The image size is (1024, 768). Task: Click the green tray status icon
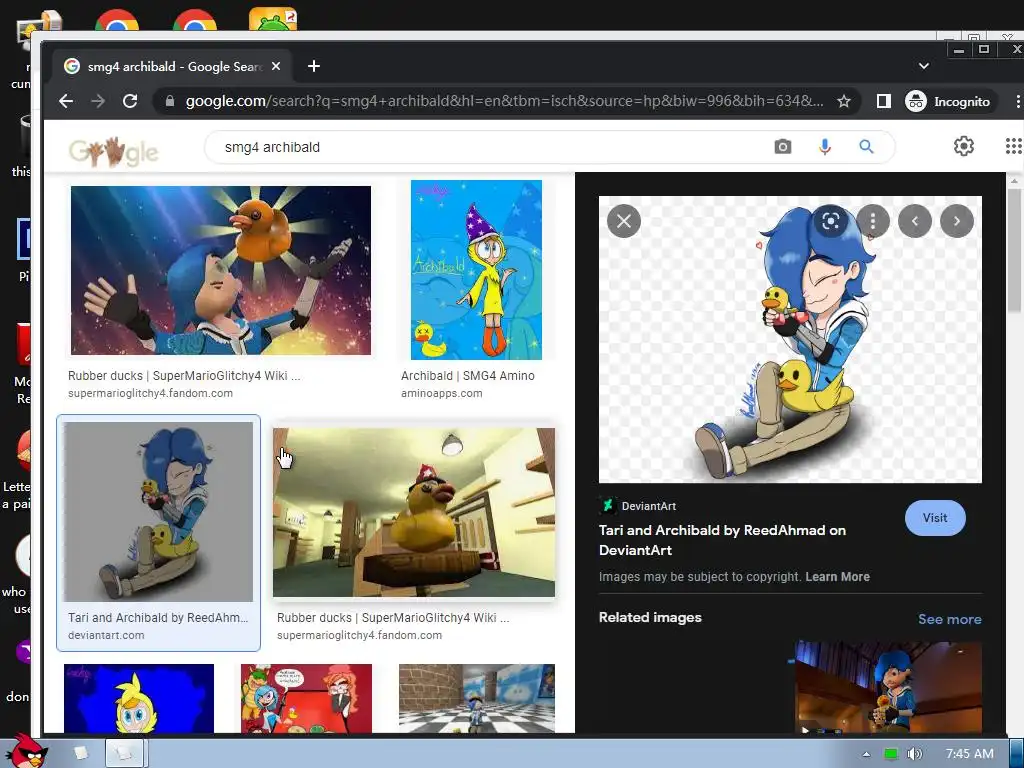(890, 754)
